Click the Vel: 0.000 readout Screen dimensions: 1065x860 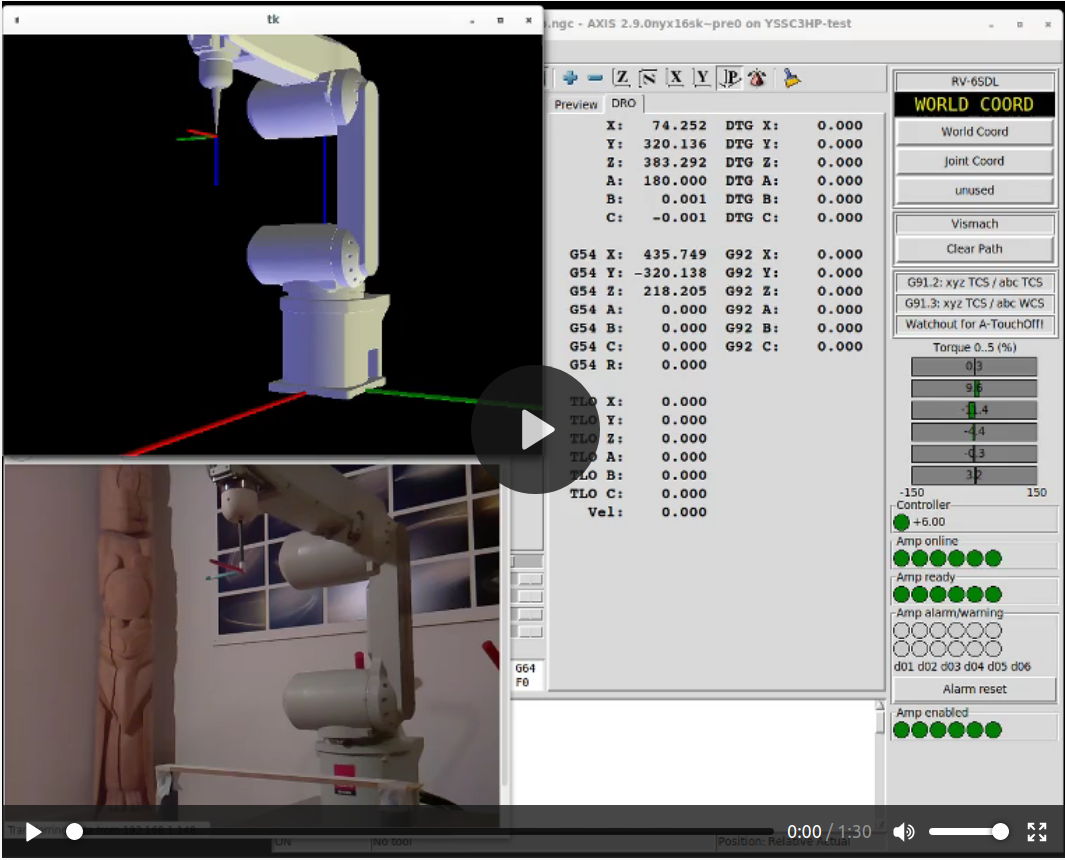tap(647, 512)
